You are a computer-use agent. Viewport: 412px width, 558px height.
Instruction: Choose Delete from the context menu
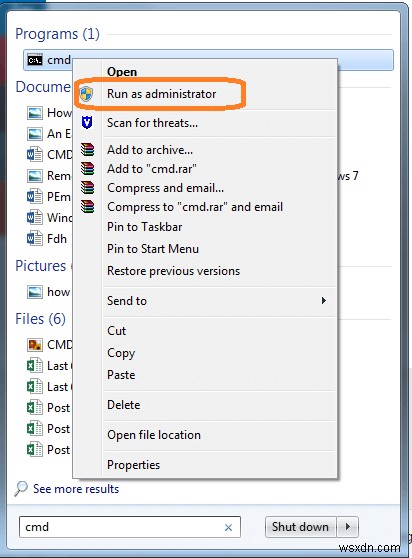[123, 405]
